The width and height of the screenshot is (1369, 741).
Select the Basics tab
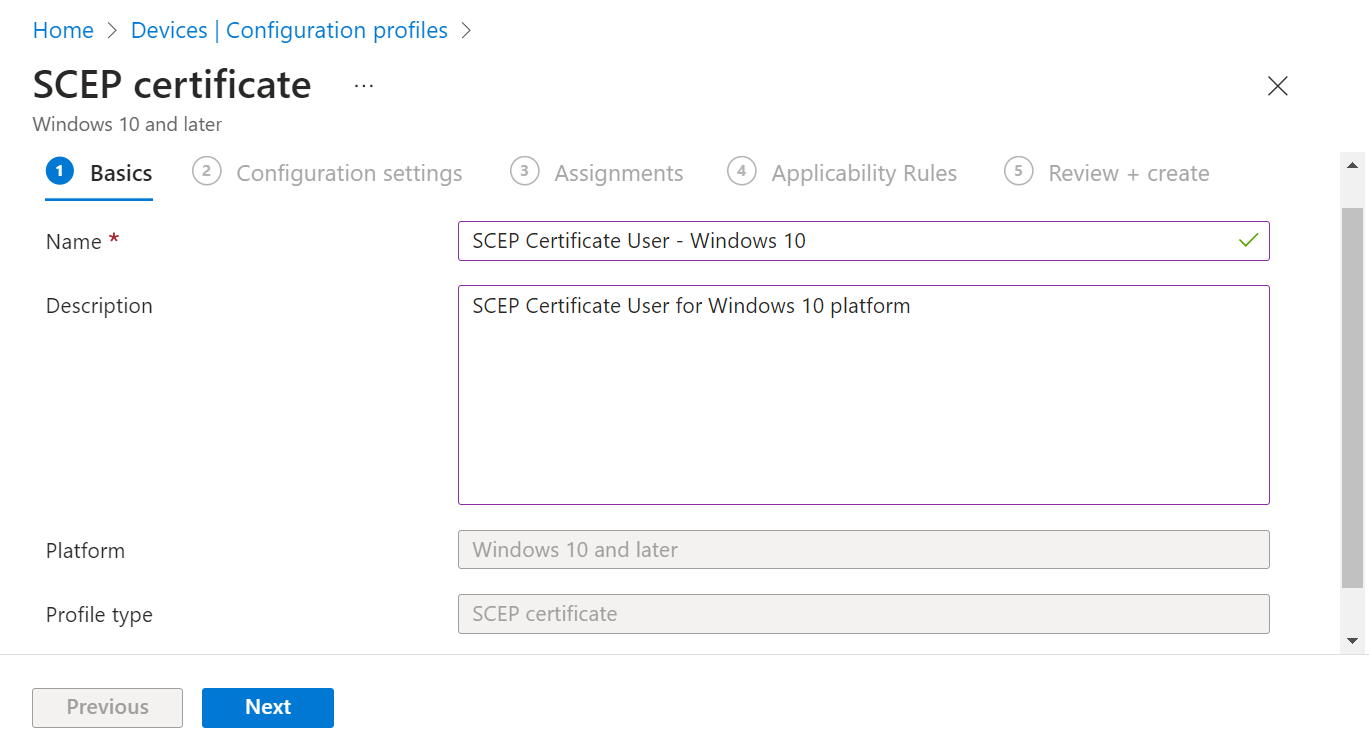click(121, 173)
